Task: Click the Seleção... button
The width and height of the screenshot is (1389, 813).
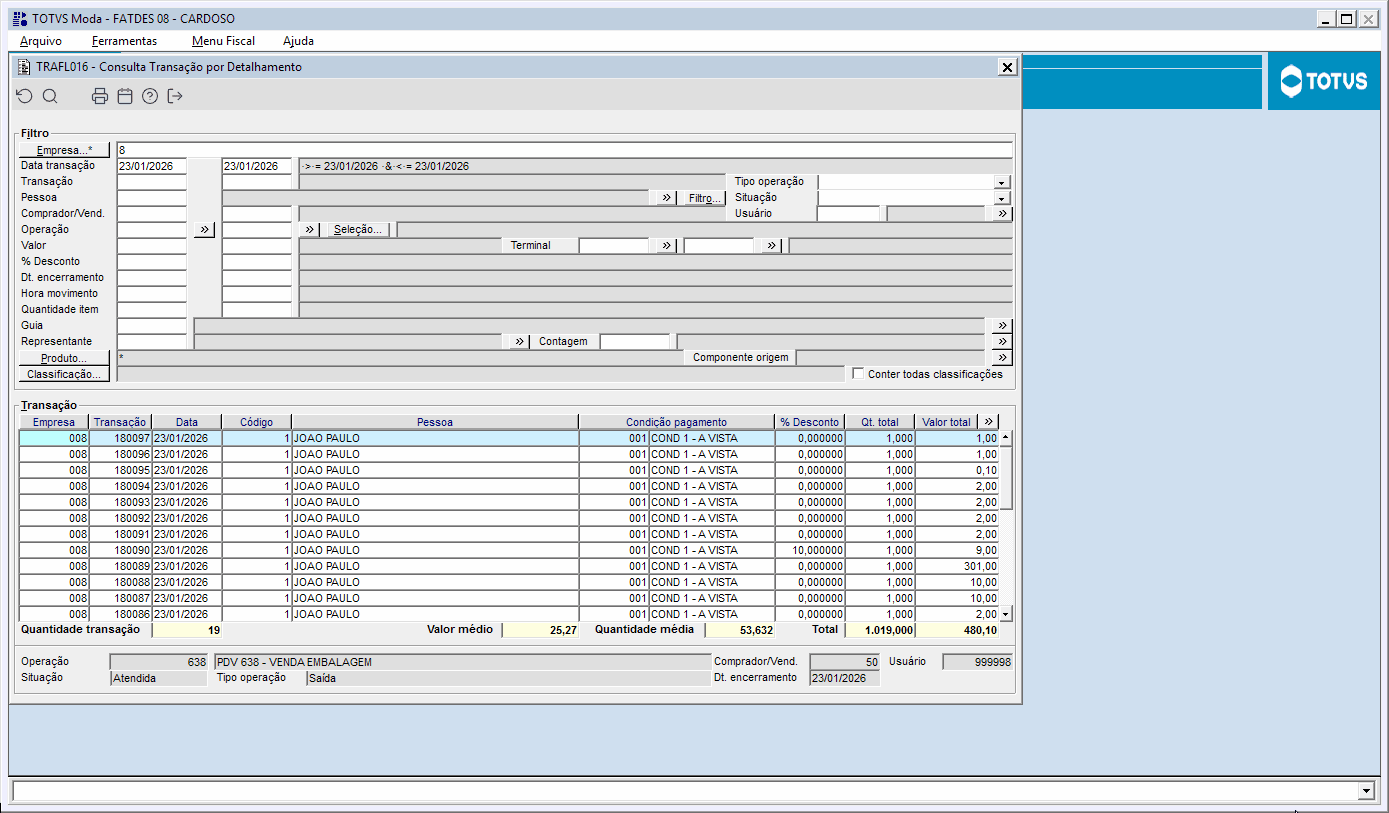Action: click(x=358, y=229)
